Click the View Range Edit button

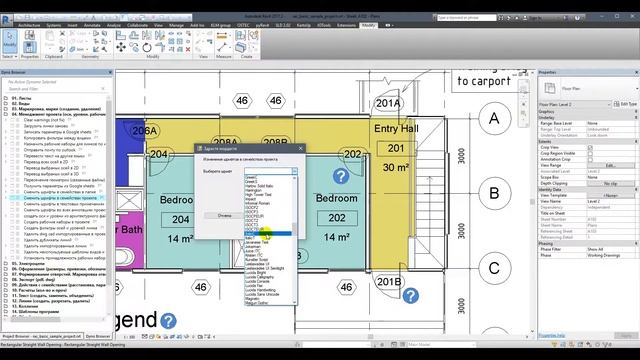(x=611, y=165)
